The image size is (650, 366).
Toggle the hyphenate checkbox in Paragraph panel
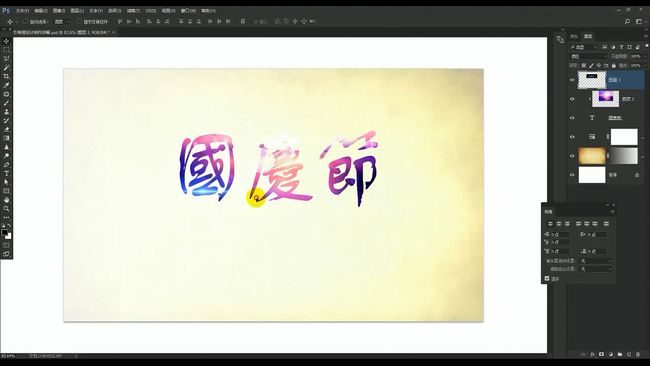click(547, 279)
